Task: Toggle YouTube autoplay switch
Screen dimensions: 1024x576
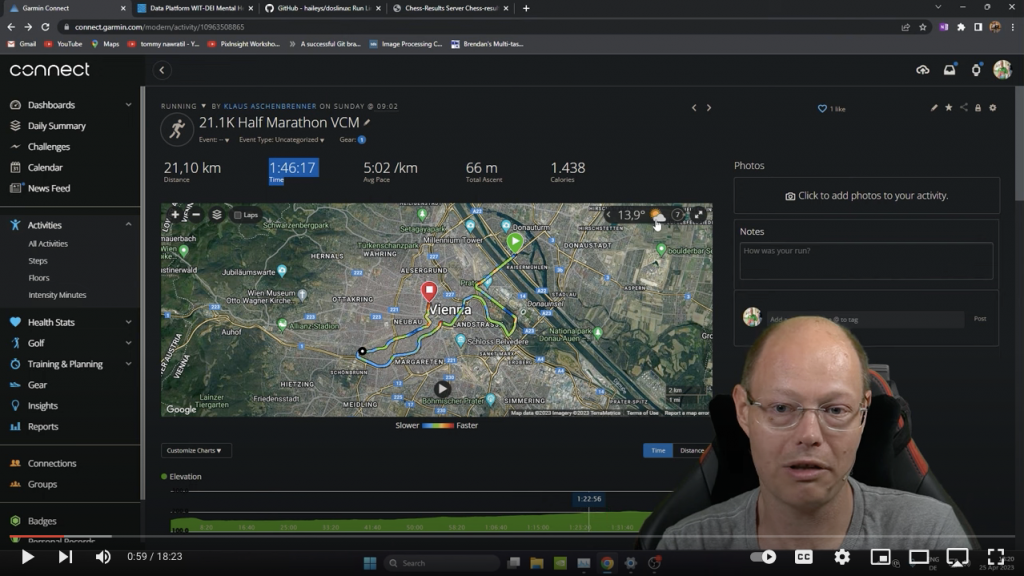Action: pyautogui.click(x=763, y=556)
